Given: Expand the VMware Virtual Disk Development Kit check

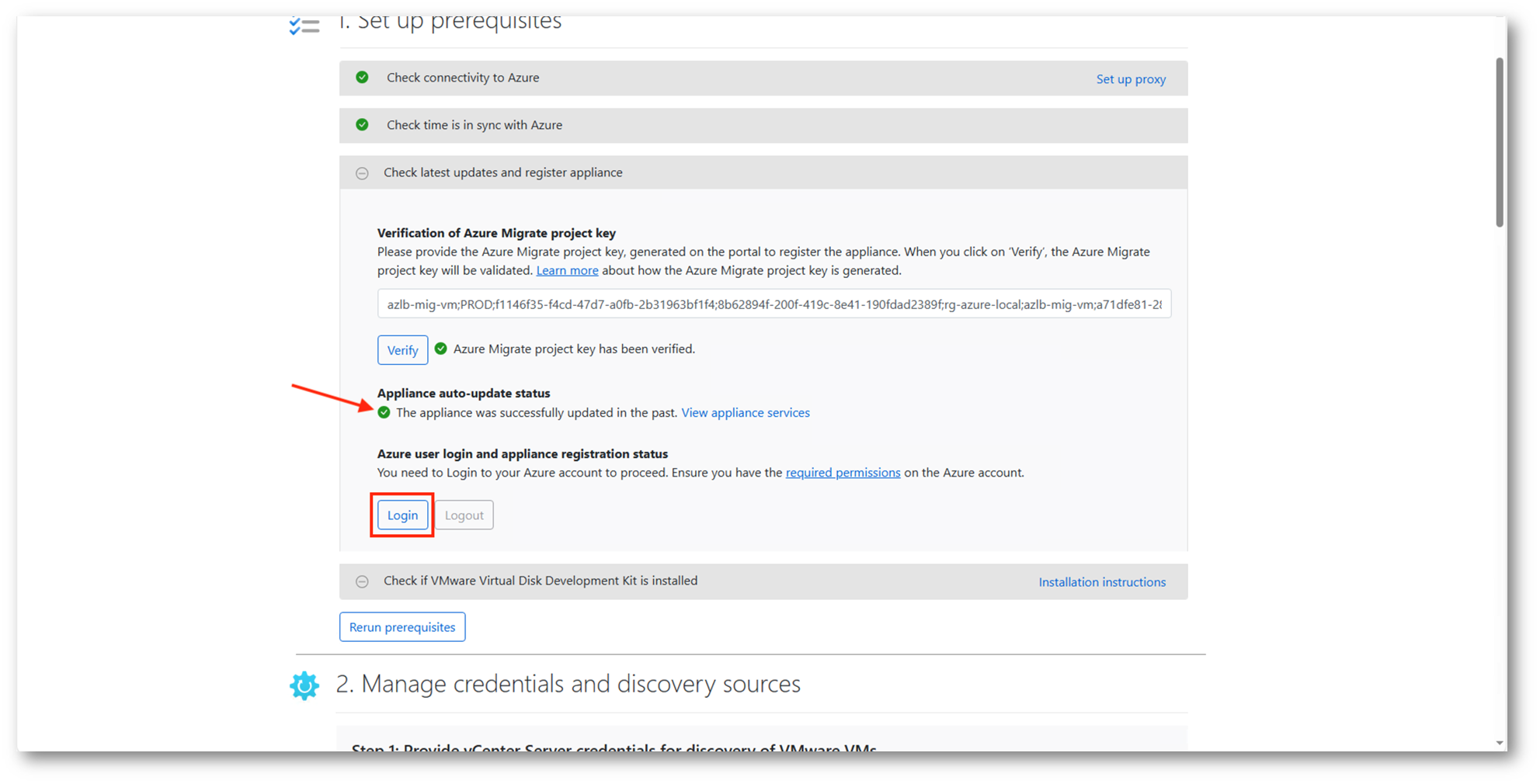Looking at the screenshot, I should click(362, 581).
